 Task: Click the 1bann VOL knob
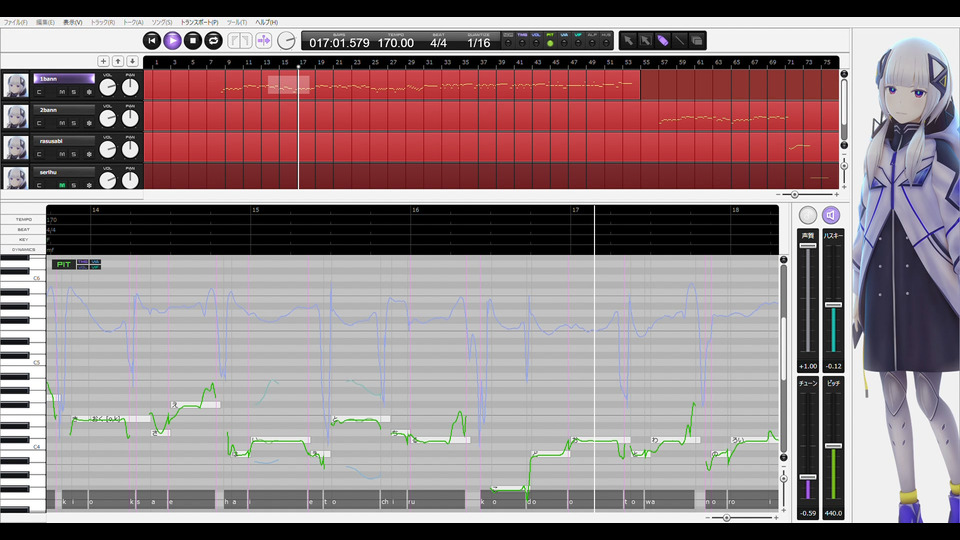coord(108,88)
